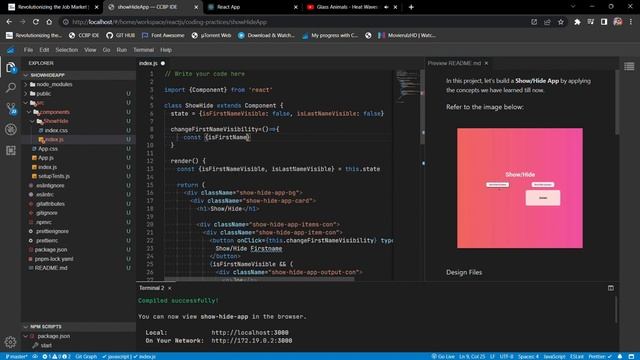Switch to the React App browser tab
Viewport: 640px width, 360px height.
(253, 7)
